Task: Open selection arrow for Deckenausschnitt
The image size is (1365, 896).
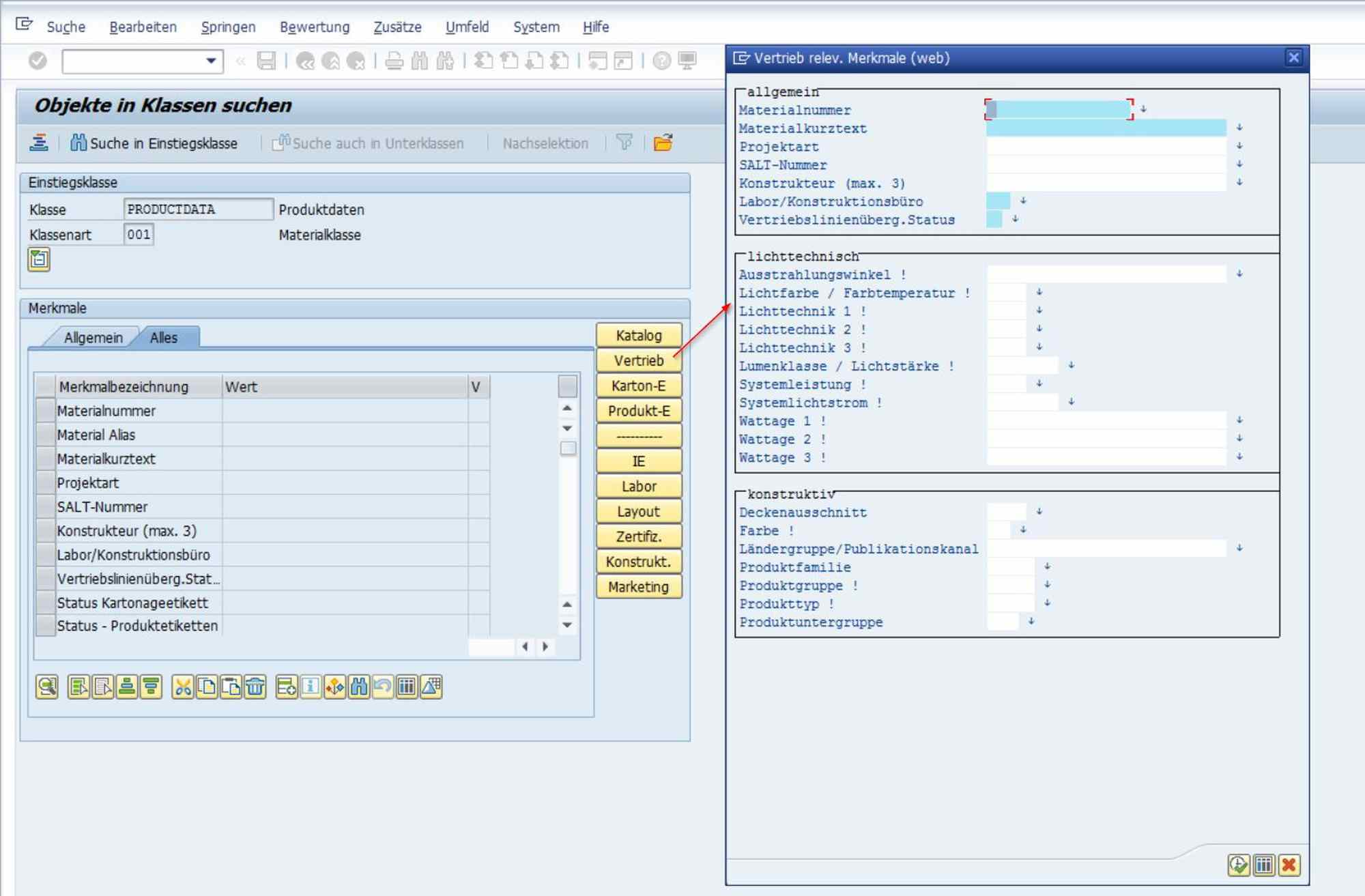Action: coord(1039,511)
